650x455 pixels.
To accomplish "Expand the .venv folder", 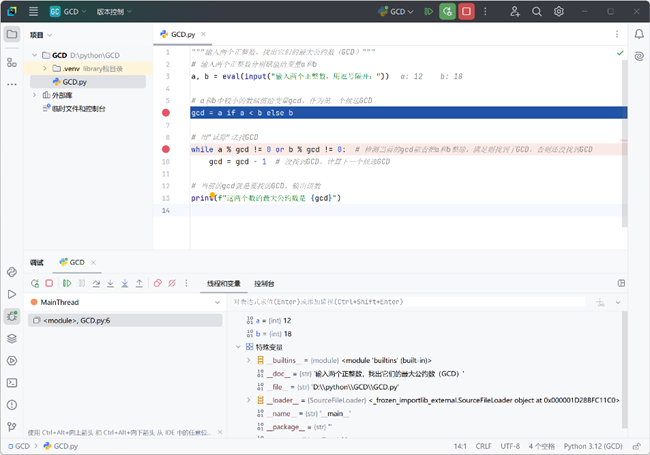I will pos(45,68).
